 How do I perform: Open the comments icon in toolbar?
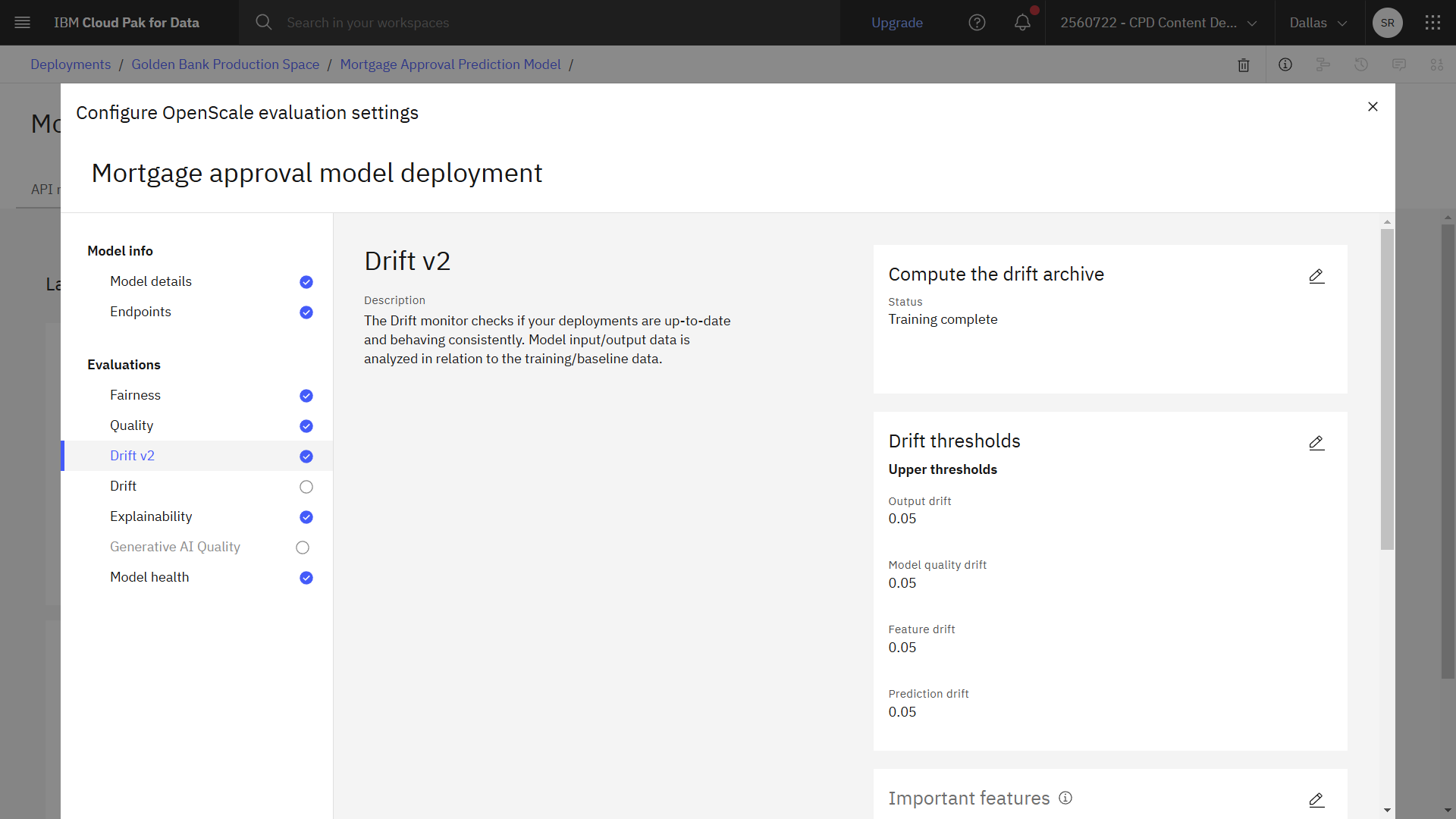(1399, 64)
